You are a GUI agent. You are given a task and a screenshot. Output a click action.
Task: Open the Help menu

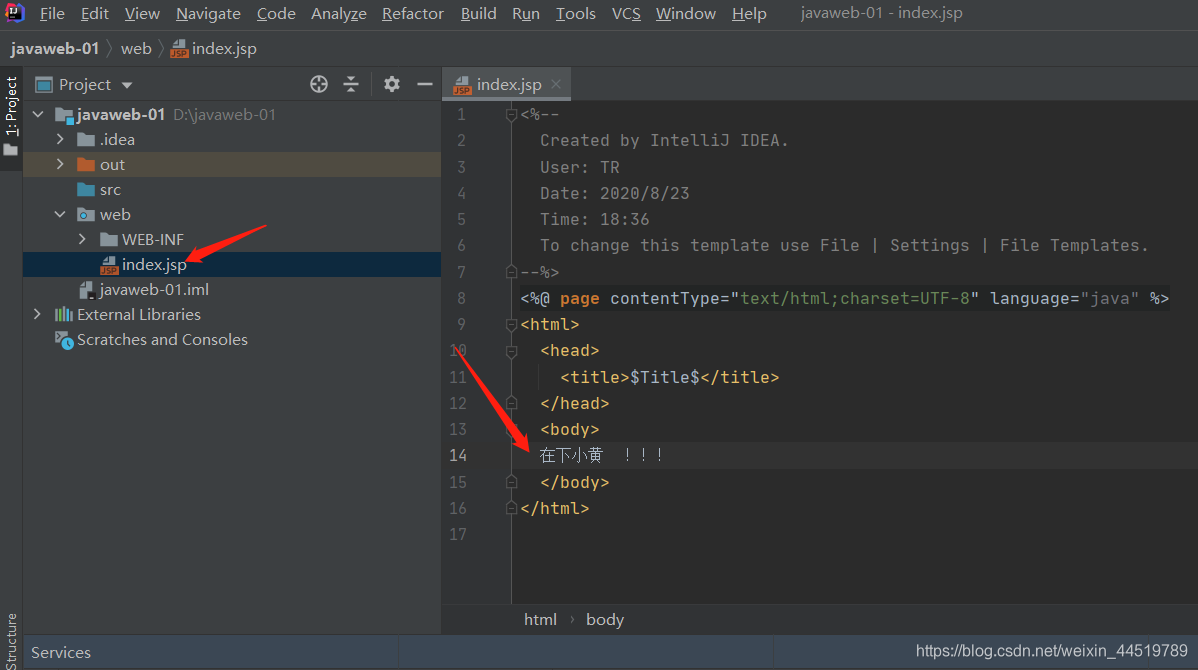click(x=749, y=14)
